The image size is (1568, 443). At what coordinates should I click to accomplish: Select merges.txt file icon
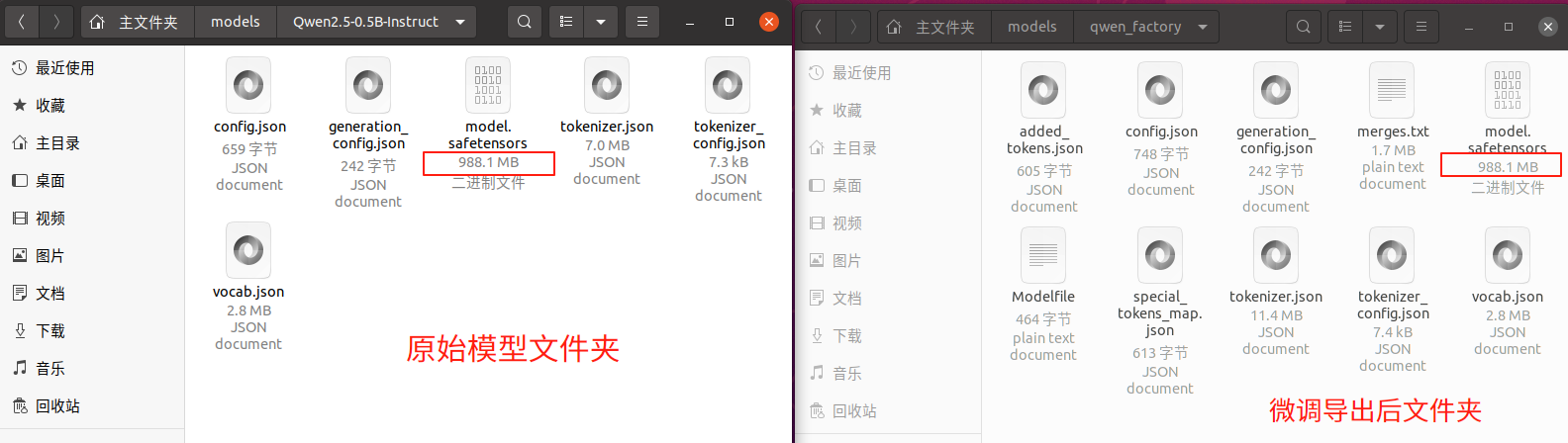pyautogui.click(x=1392, y=91)
